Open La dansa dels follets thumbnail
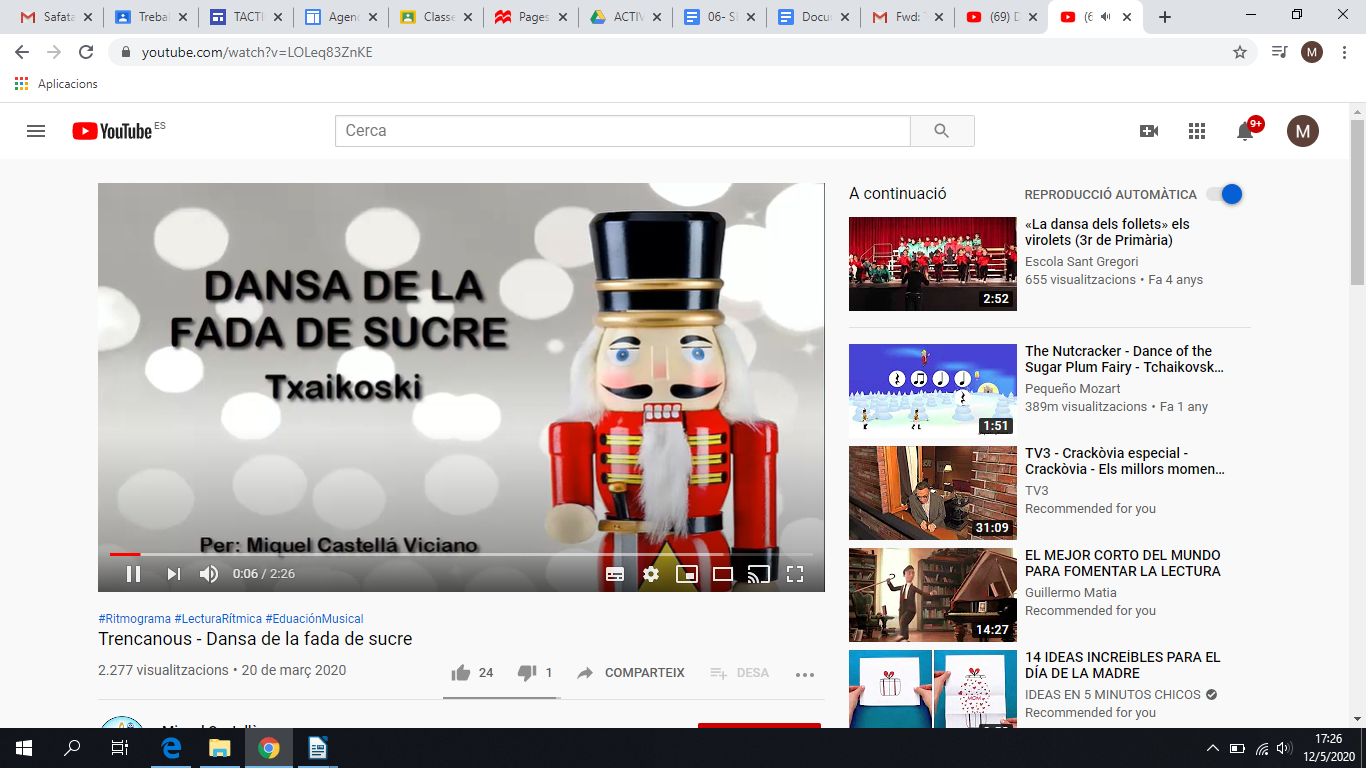 point(933,264)
